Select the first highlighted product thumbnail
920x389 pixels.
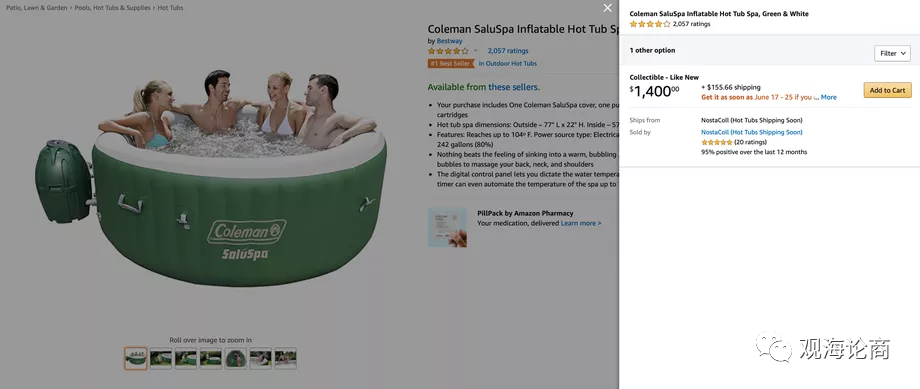point(136,358)
